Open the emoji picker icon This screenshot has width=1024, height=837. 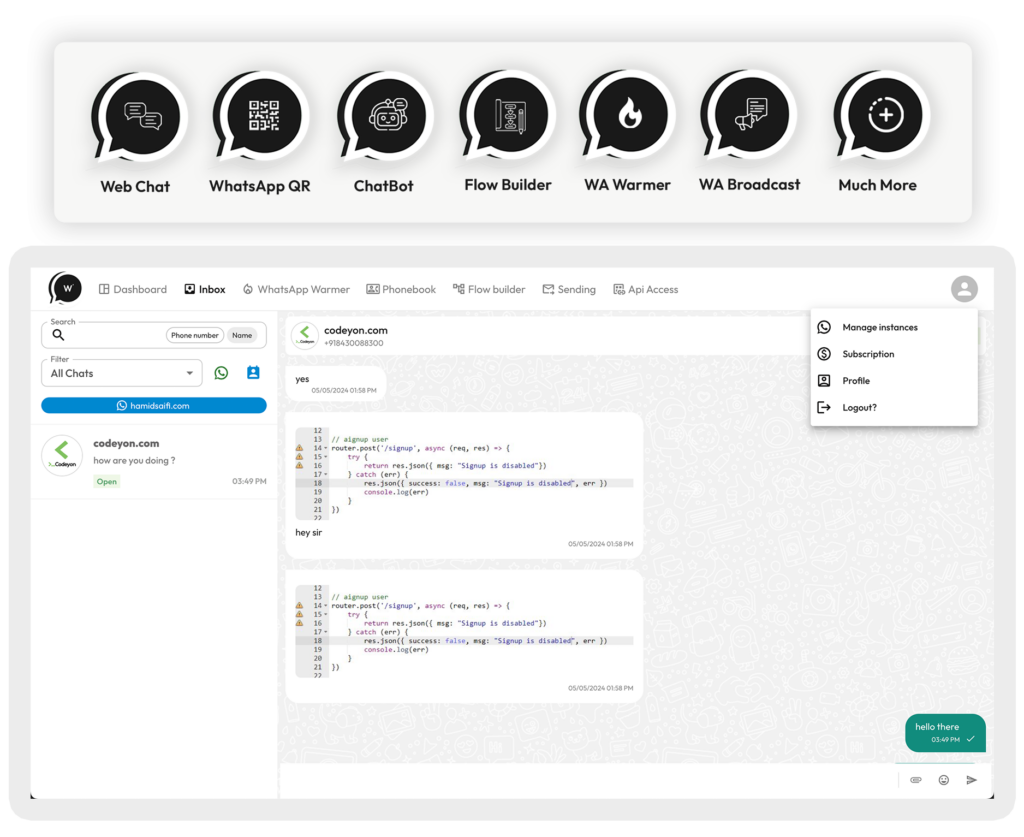pos(943,780)
